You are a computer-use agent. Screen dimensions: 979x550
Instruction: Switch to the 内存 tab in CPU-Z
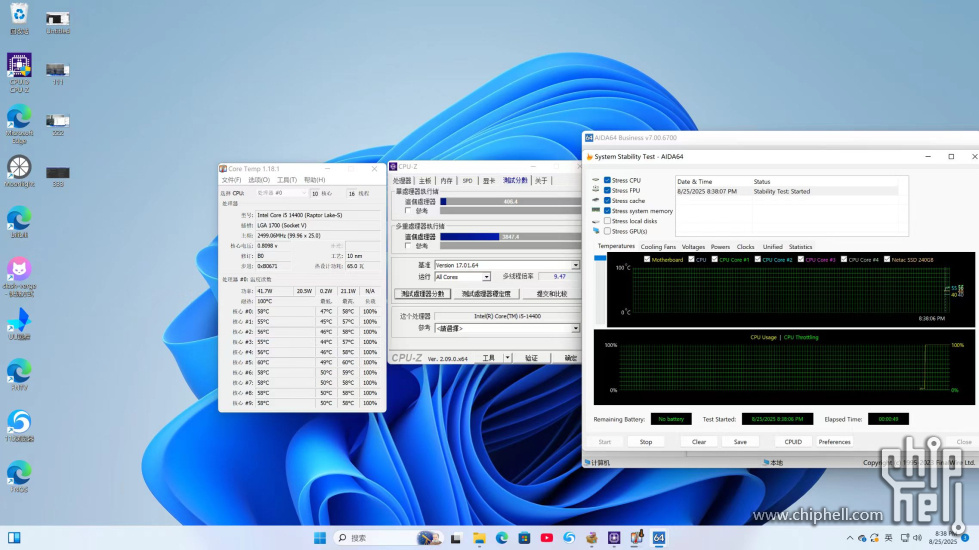tap(446, 180)
